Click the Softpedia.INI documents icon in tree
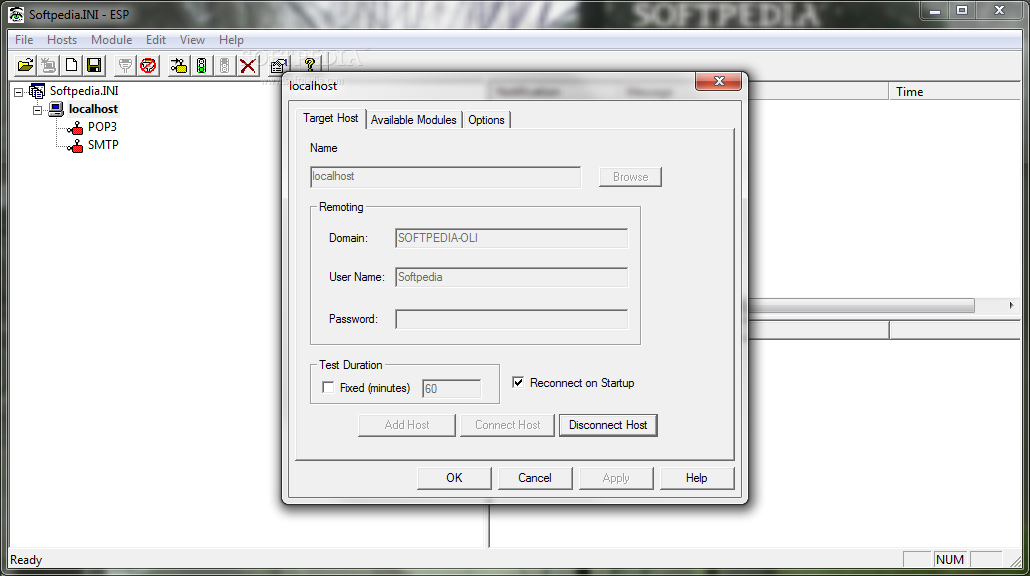The height and width of the screenshot is (576, 1030). coord(37,91)
